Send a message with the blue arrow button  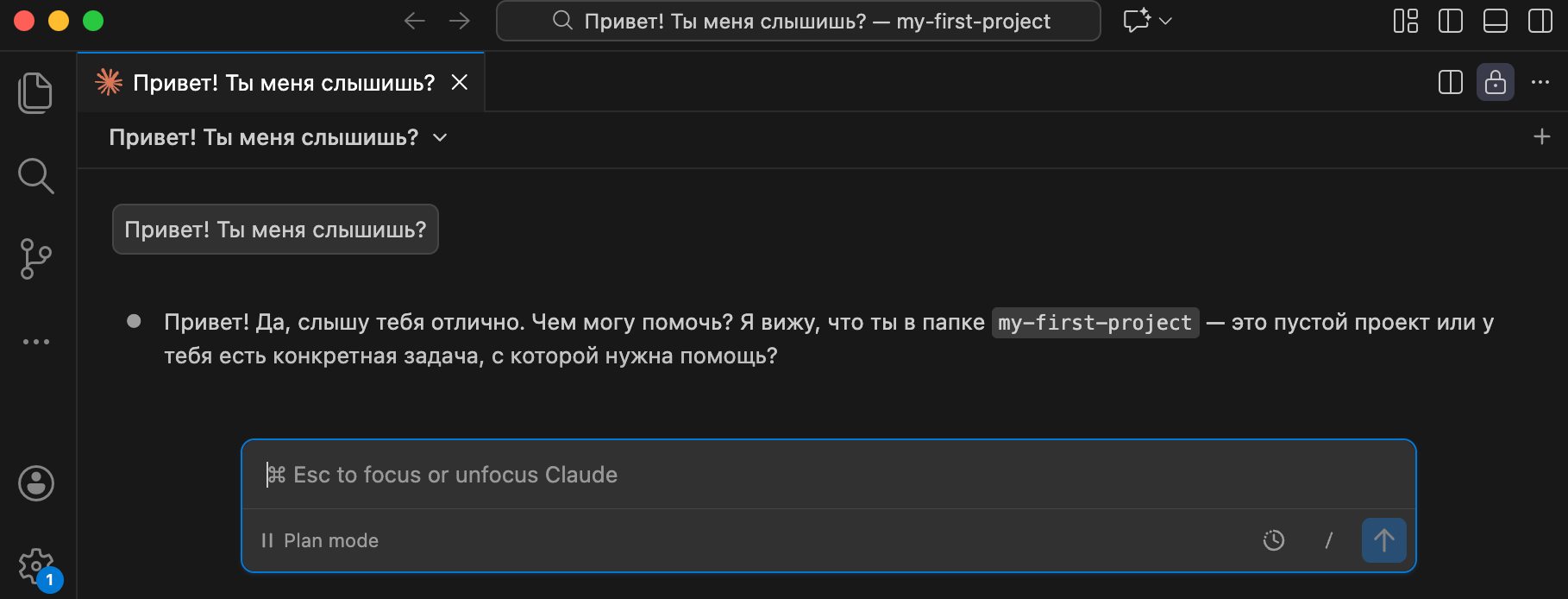(1383, 540)
